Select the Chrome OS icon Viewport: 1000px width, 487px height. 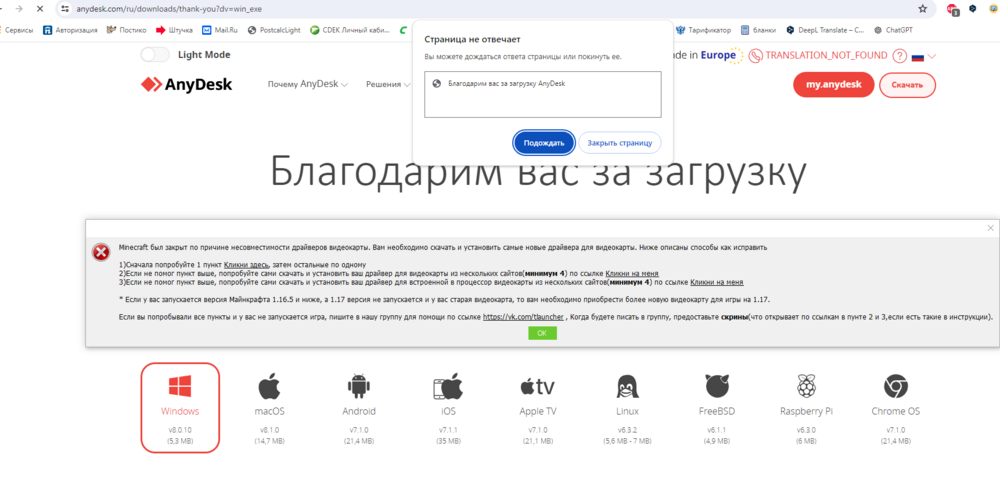point(896,386)
